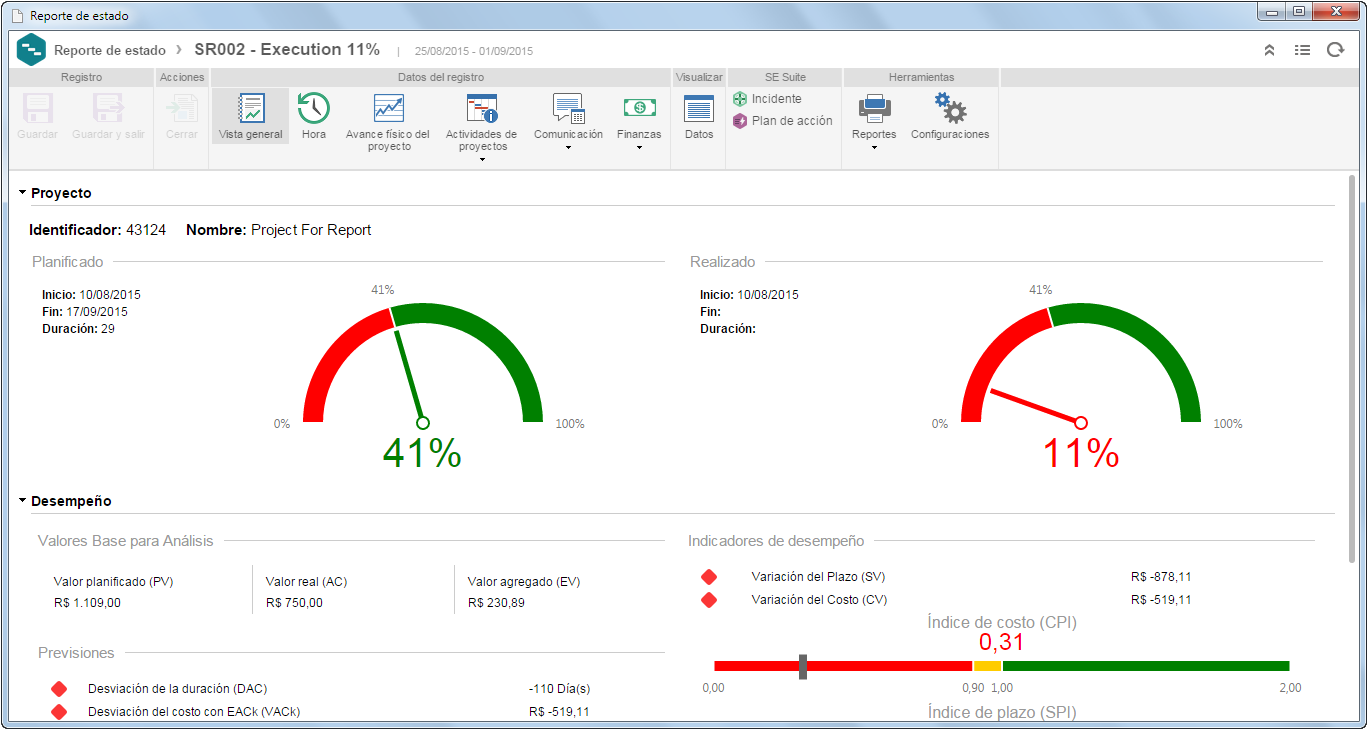The image size is (1368, 730).
Task: Click the refresh icon in header
Action: pyautogui.click(x=1335, y=50)
